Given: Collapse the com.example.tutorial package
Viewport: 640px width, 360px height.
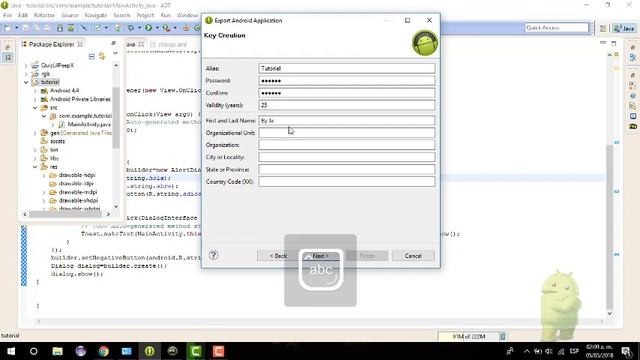Looking at the screenshot, I should (44, 116).
